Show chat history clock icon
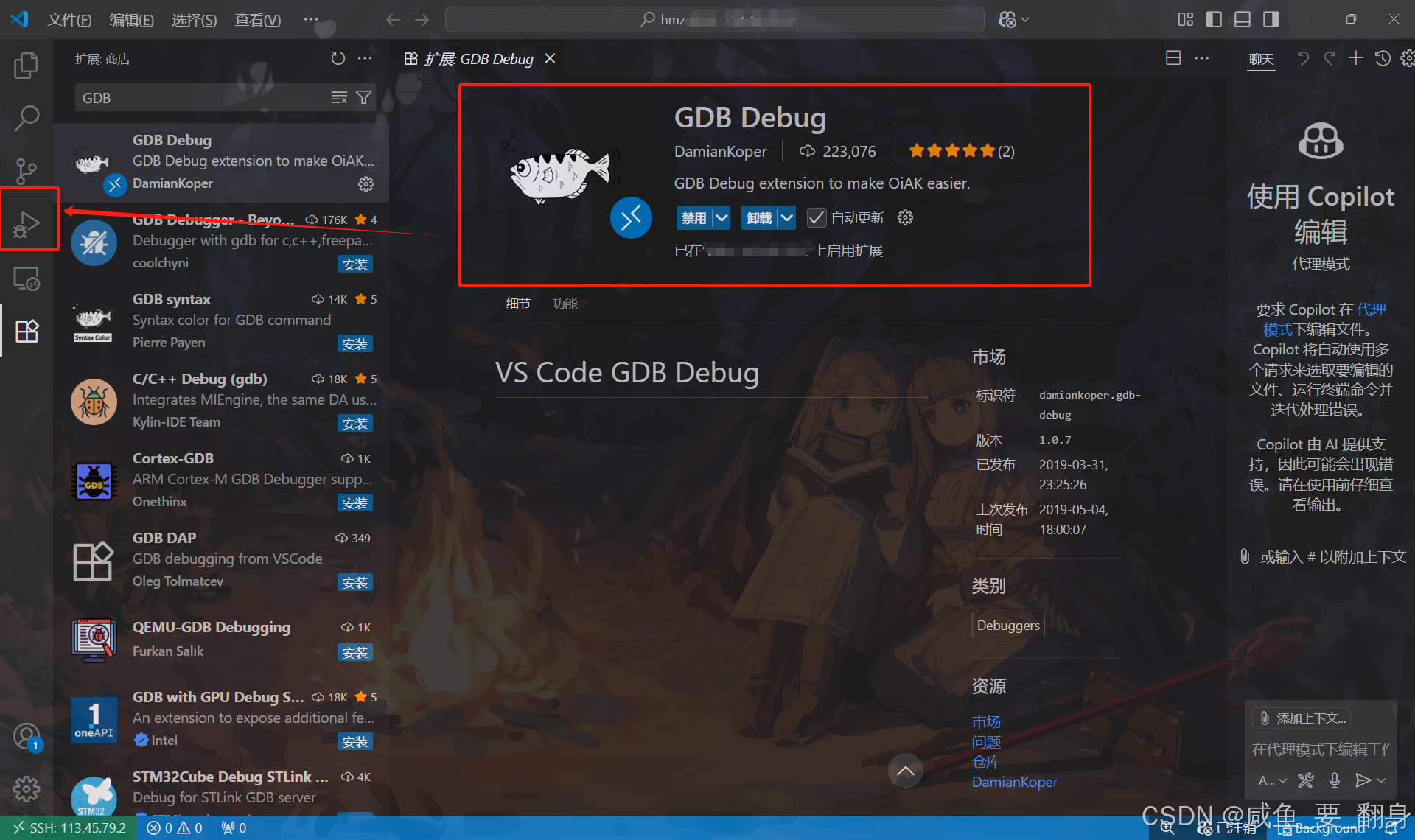 pos(1383,58)
